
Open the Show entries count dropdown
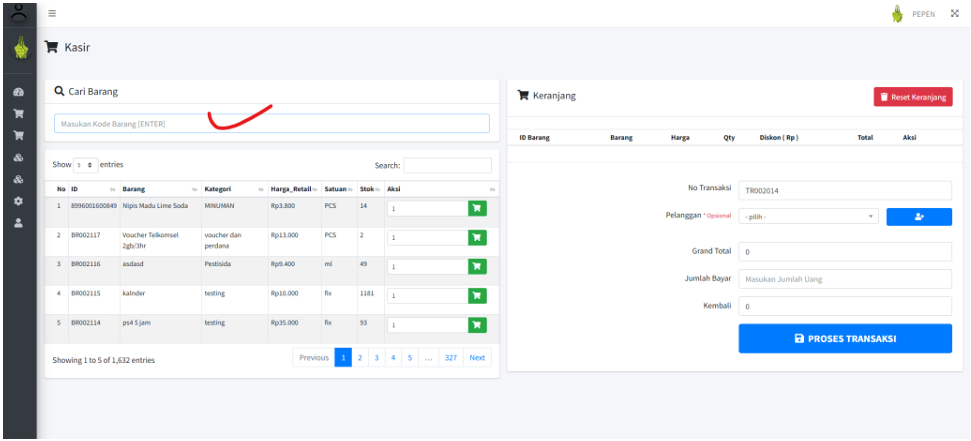pyautogui.click(x=85, y=165)
